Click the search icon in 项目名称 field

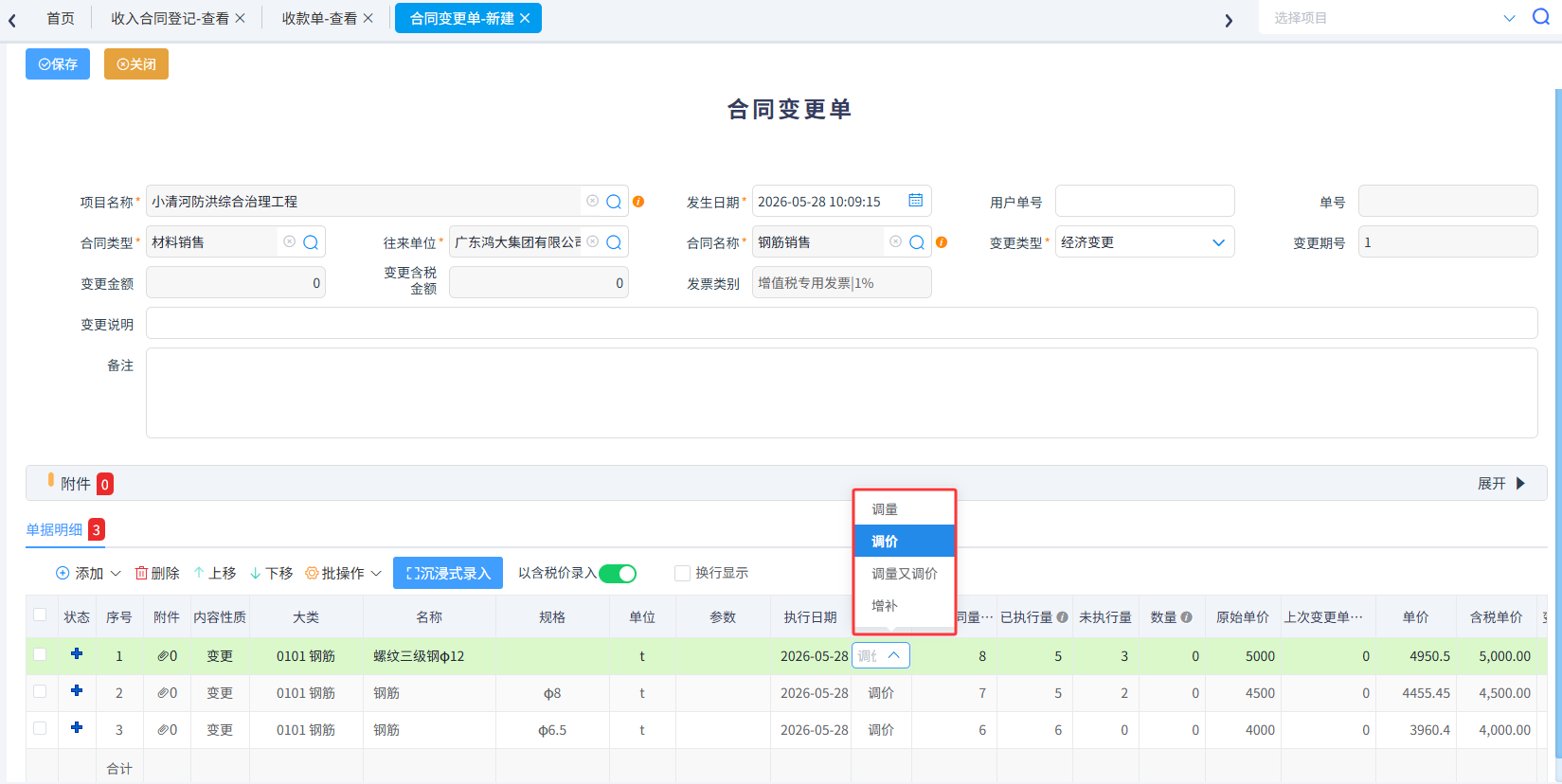tap(614, 202)
